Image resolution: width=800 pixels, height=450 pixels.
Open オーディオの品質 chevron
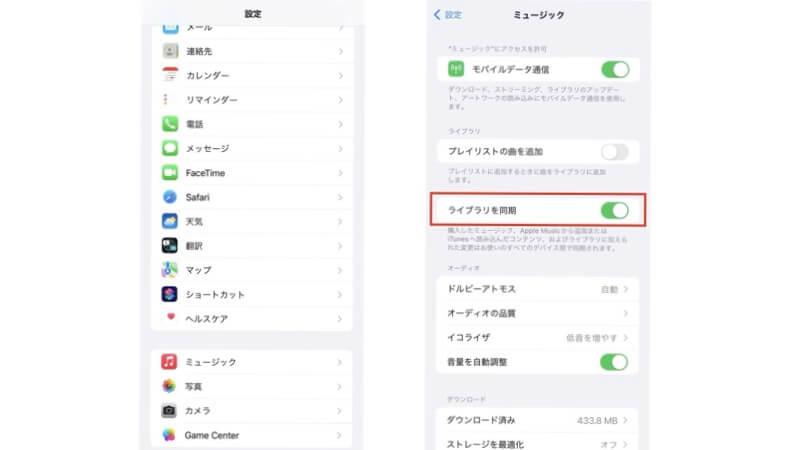point(626,313)
